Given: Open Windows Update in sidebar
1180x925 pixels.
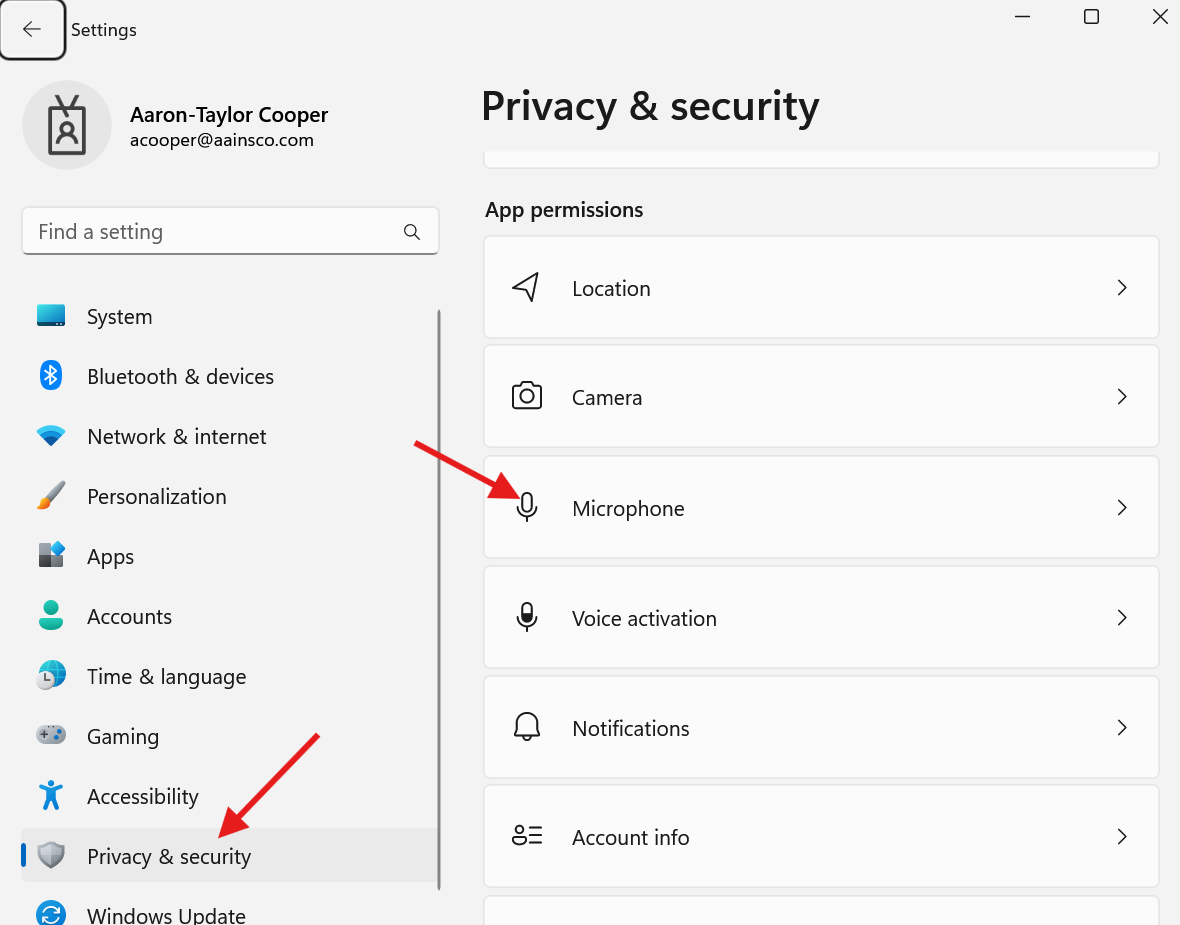Looking at the screenshot, I should (166, 915).
